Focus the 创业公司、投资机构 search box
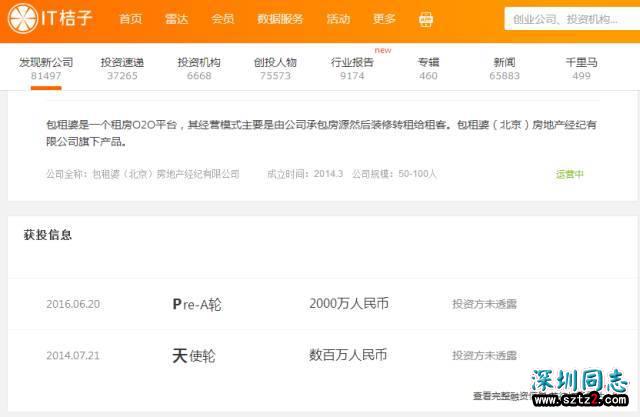The height and width of the screenshot is (417, 640). 572,19
